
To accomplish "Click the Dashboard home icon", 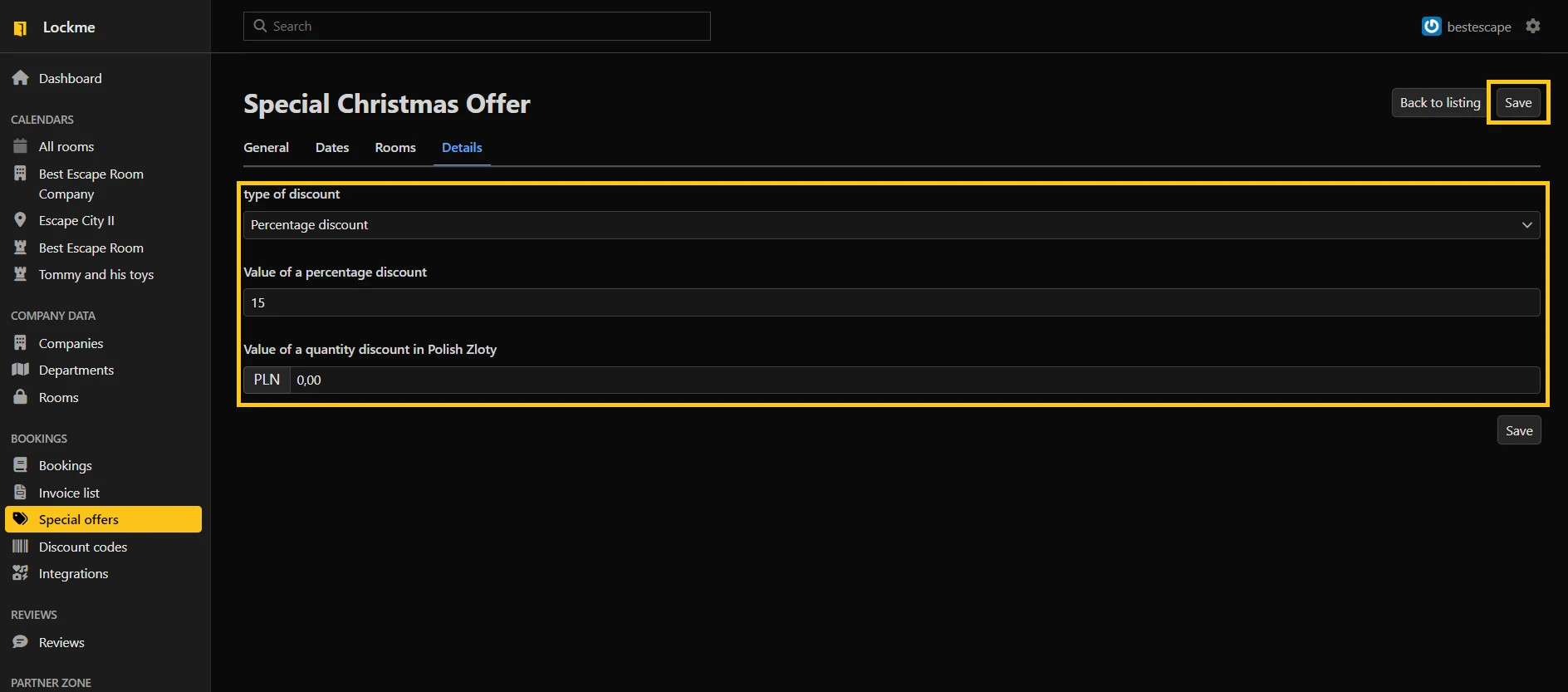I will 21,78.
